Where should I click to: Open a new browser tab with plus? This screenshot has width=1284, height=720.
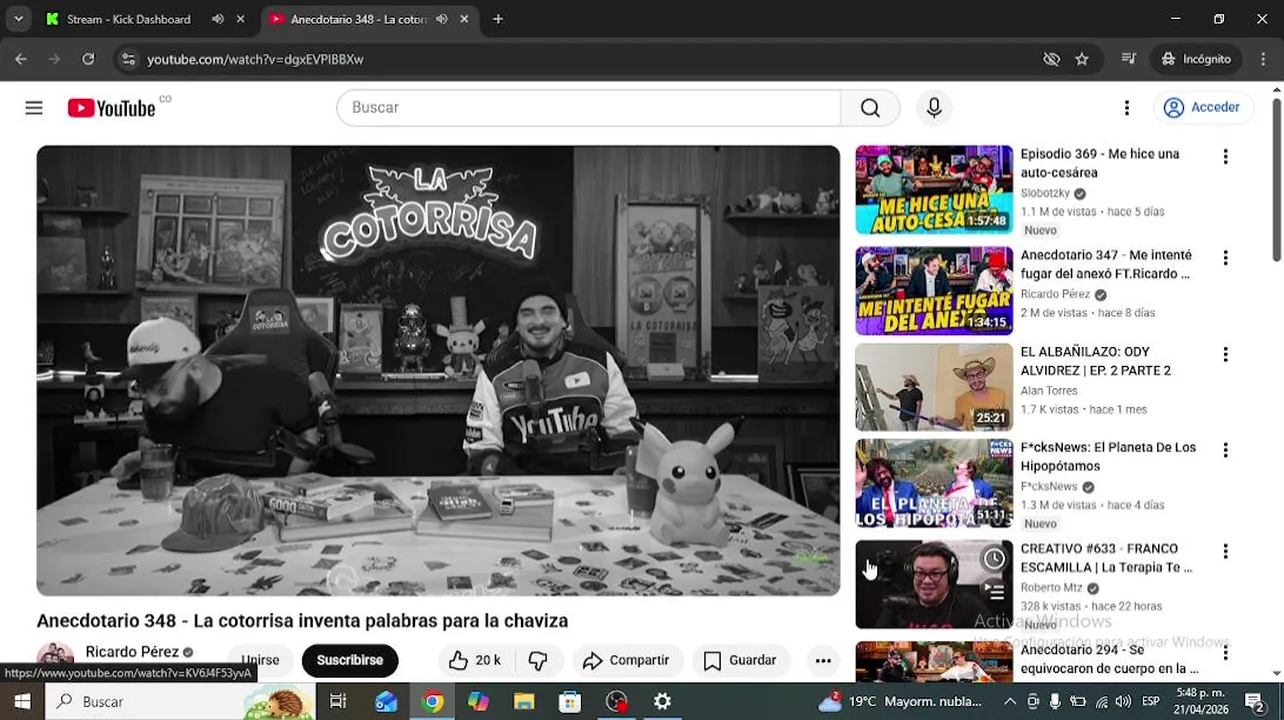click(498, 19)
